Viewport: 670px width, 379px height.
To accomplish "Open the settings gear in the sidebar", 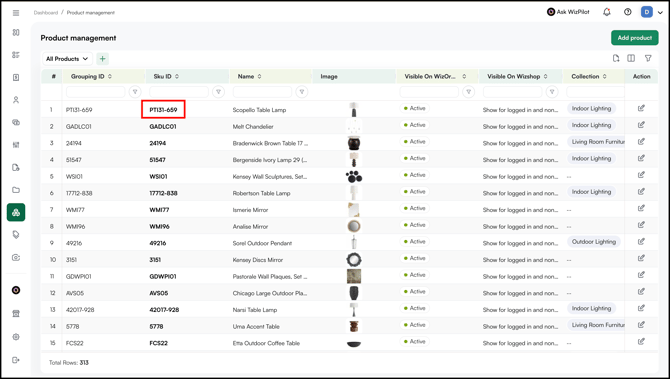I will (16, 337).
